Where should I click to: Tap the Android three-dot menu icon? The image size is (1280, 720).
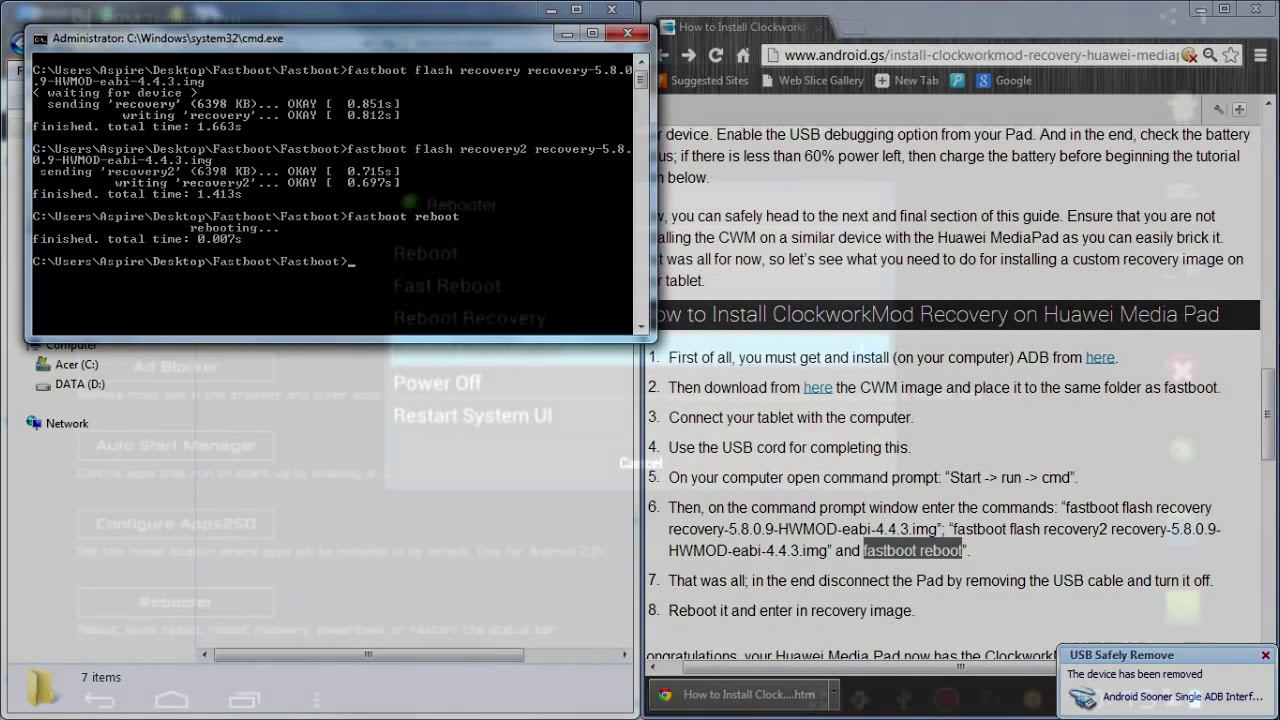pos(317,701)
